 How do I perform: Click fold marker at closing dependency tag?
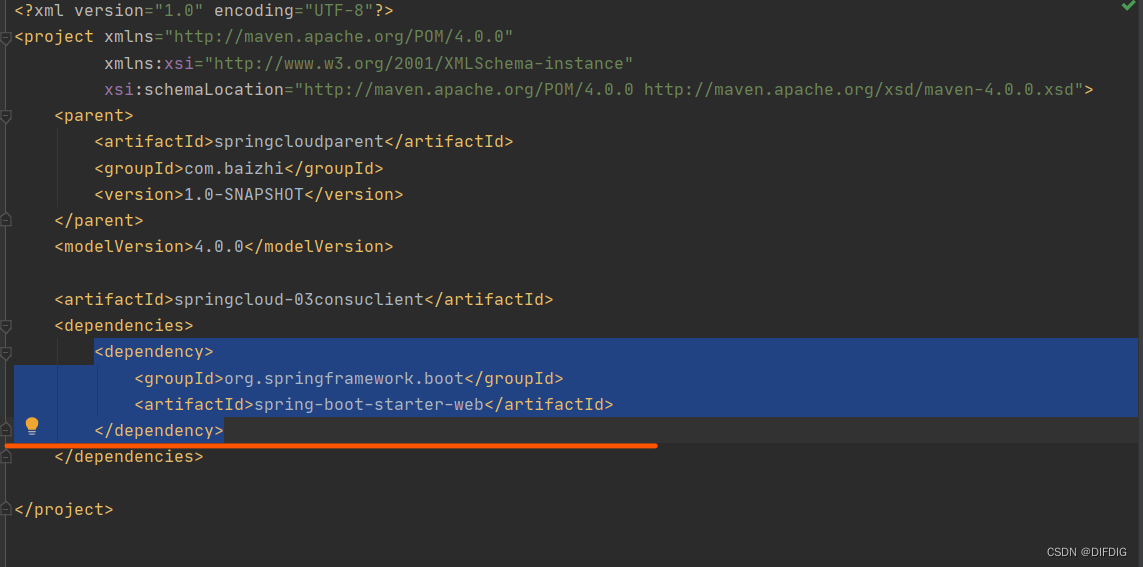click(x=6, y=429)
